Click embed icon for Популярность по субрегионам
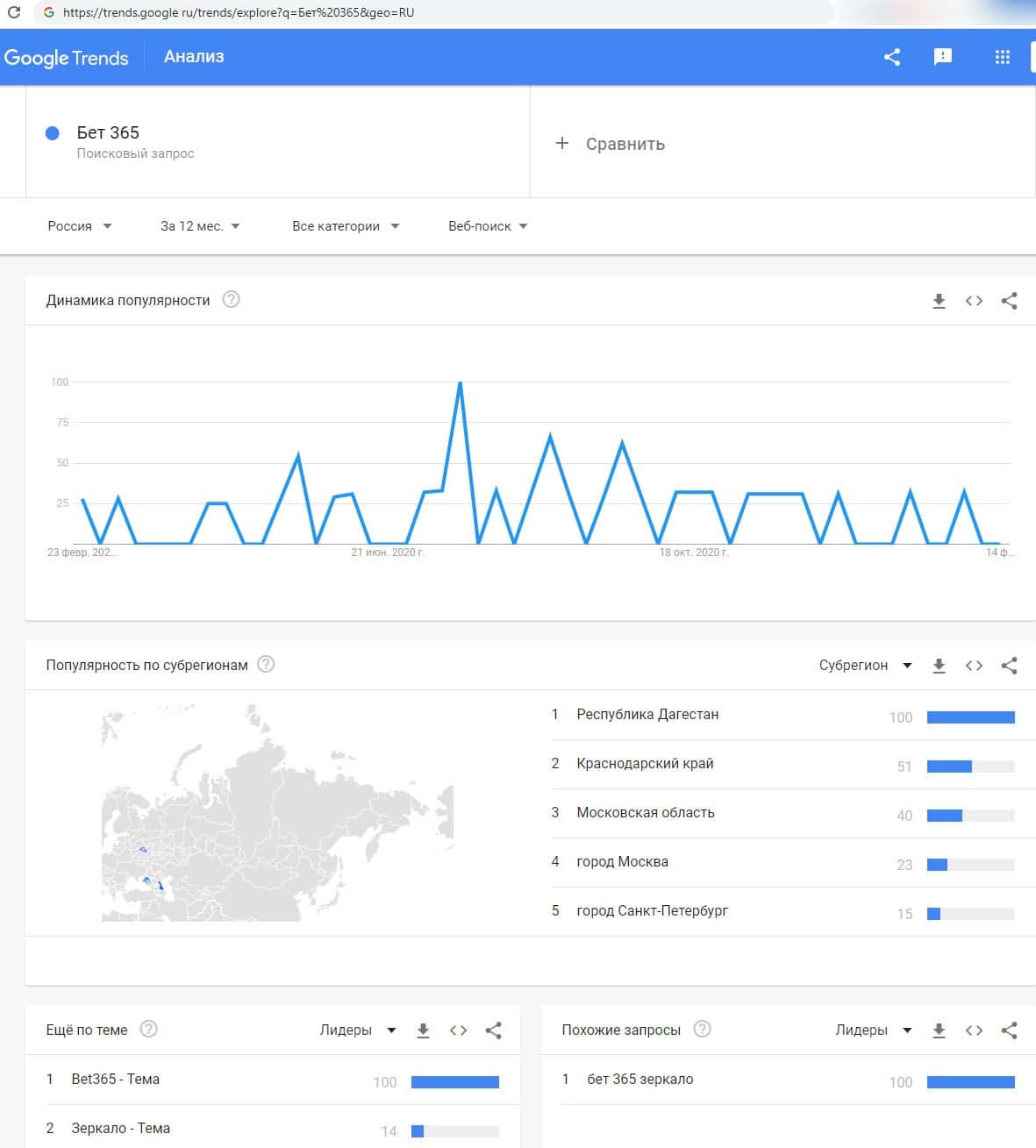The image size is (1036, 1148). click(974, 666)
